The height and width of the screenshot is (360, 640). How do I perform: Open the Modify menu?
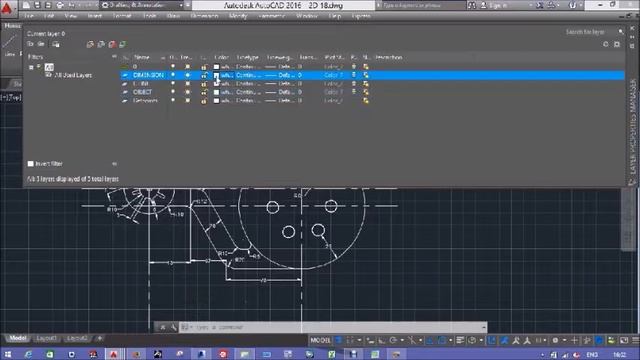pyautogui.click(x=238, y=16)
